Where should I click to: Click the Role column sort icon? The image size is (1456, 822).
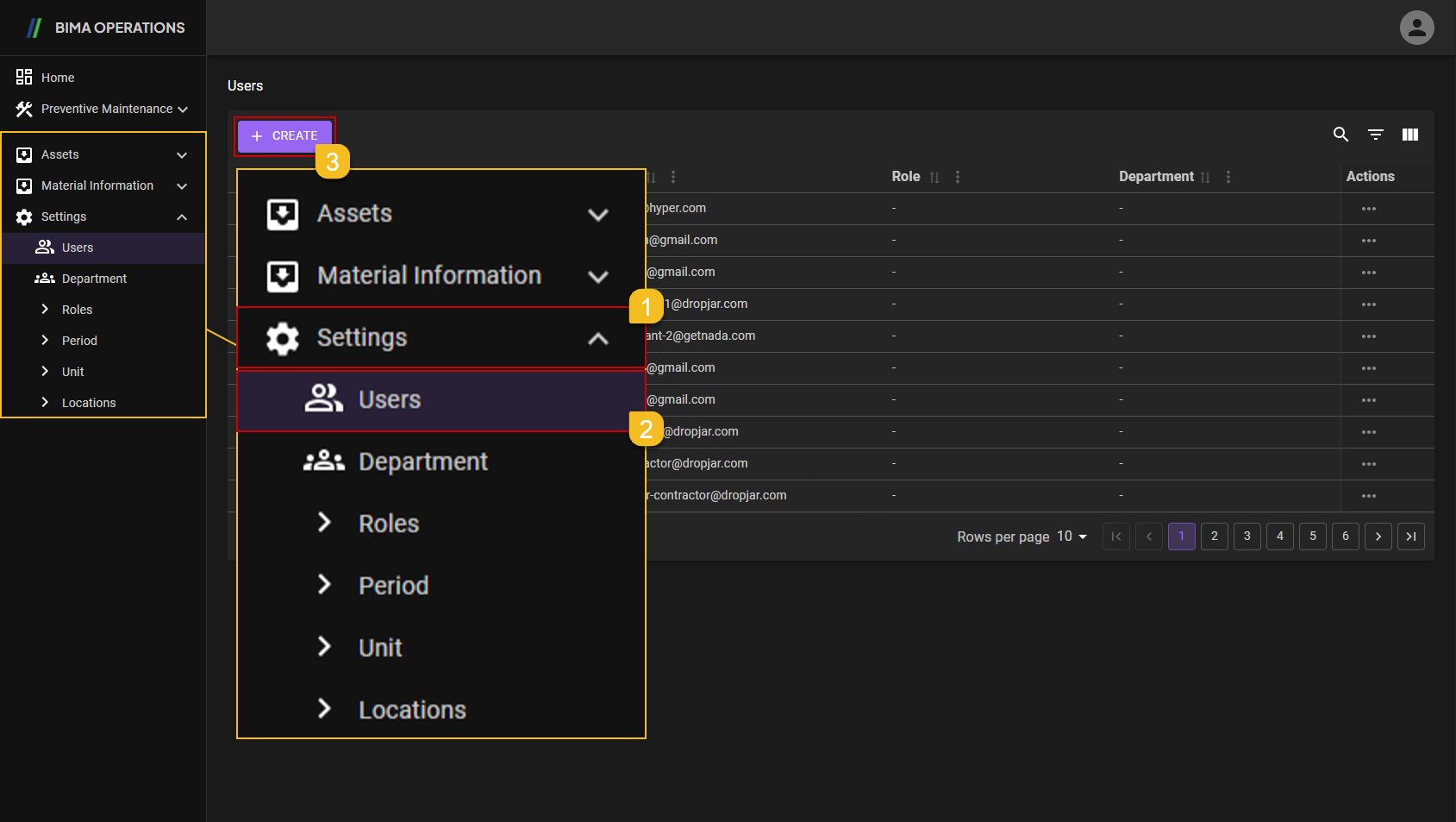934,177
